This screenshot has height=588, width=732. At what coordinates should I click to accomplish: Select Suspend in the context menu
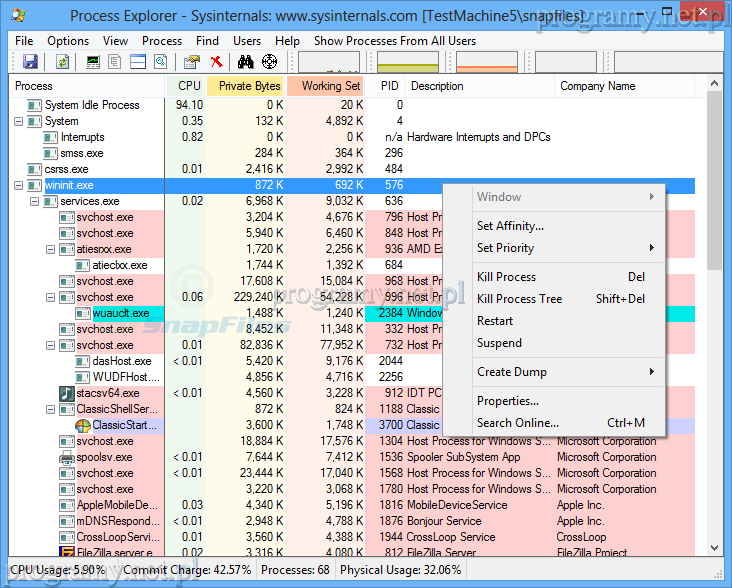pos(499,343)
